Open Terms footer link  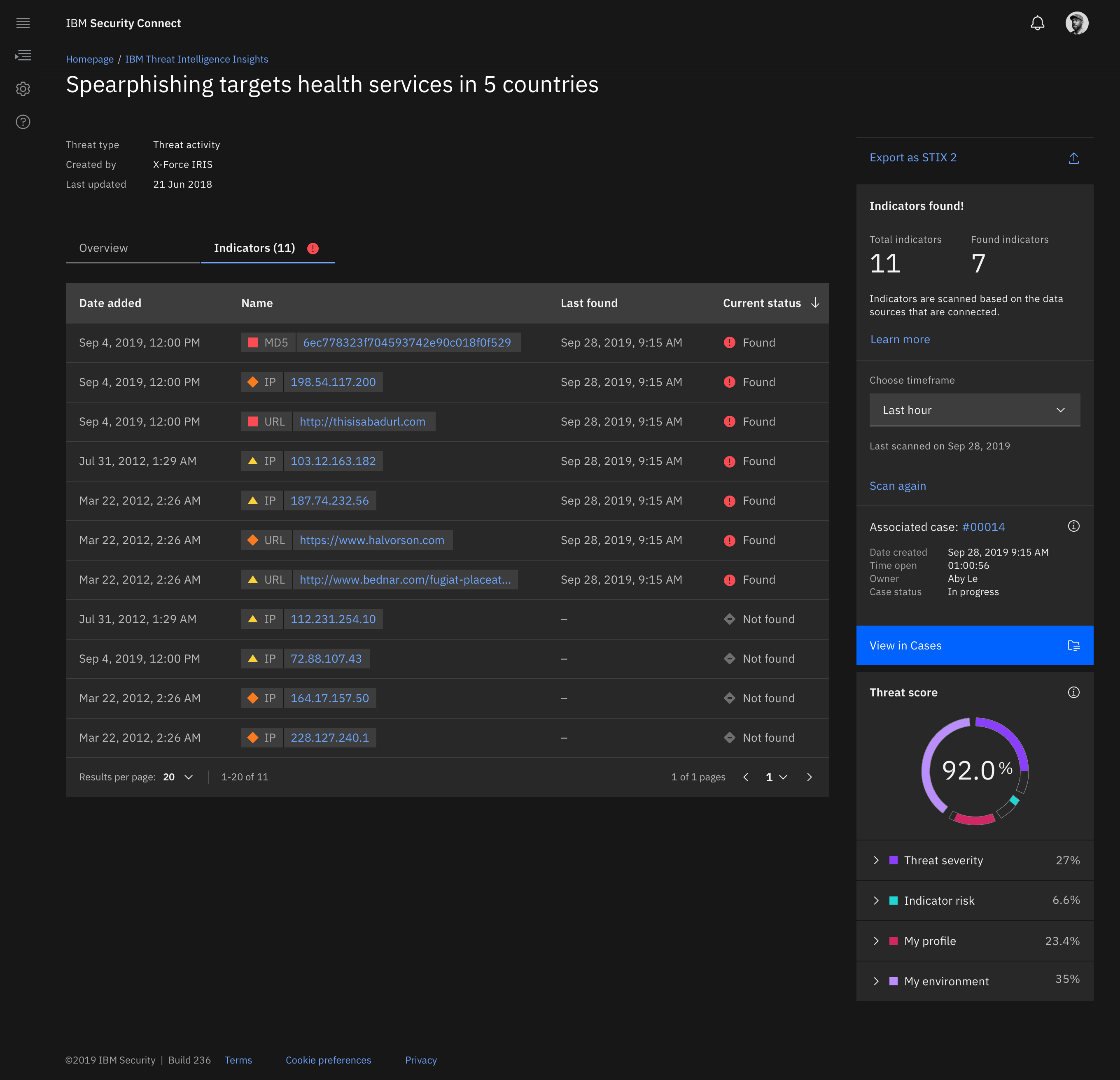point(238,1060)
